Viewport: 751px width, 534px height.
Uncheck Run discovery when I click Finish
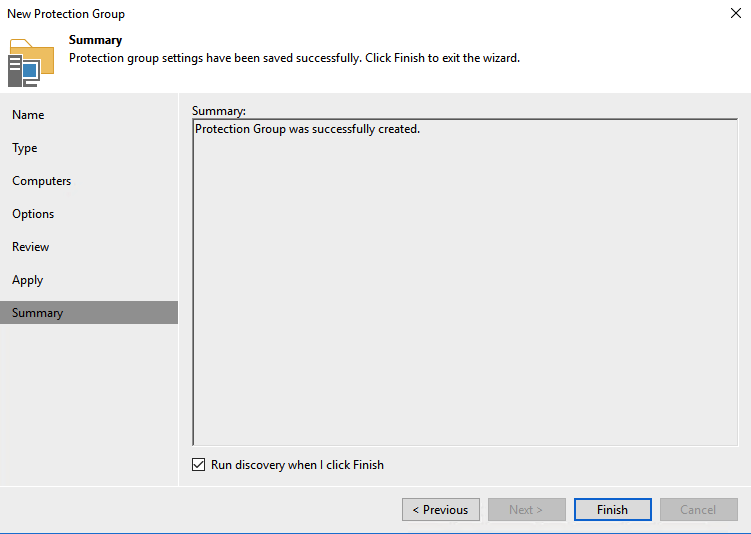coord(198,465)
